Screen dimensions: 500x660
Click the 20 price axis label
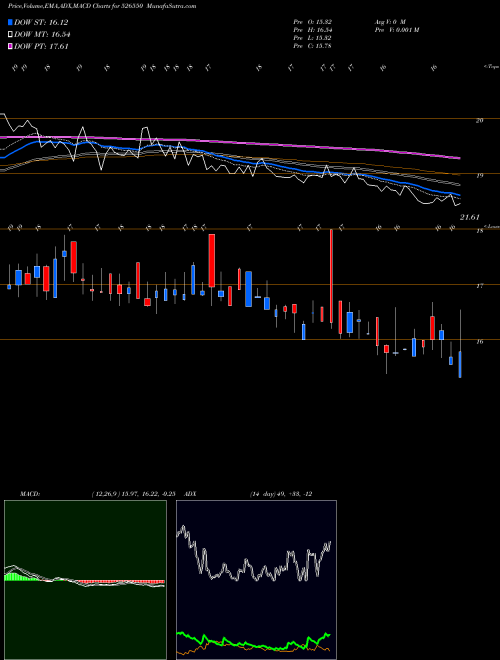[479, 120]
